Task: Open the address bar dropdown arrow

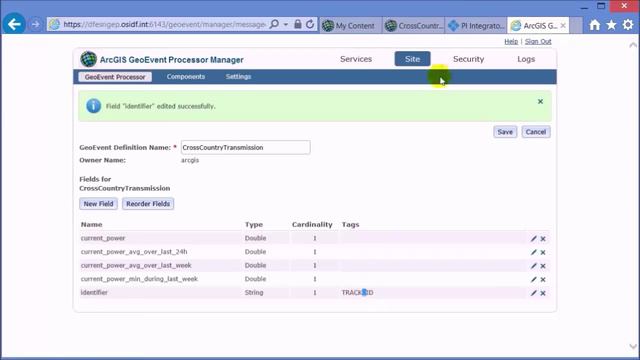Action: coord(286,24)
